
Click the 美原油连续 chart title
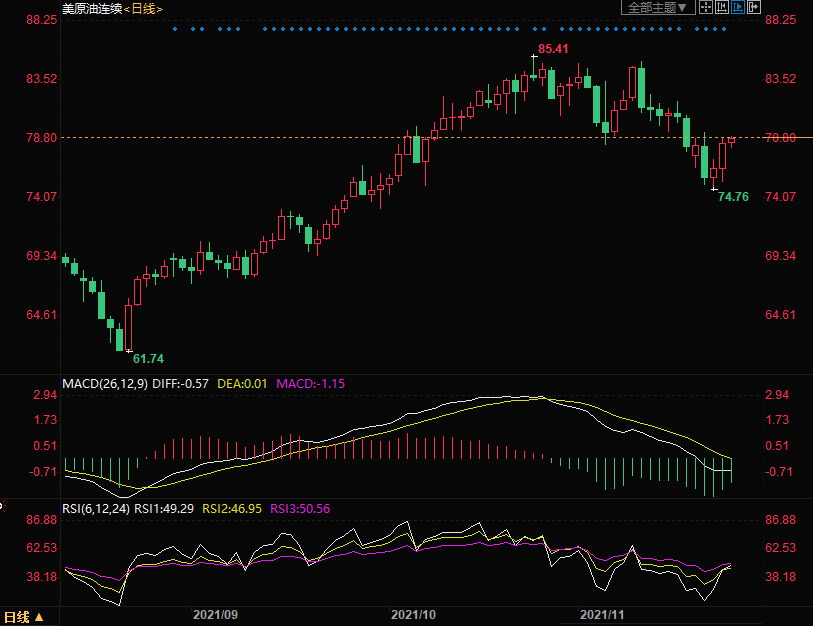click(91, 8)
